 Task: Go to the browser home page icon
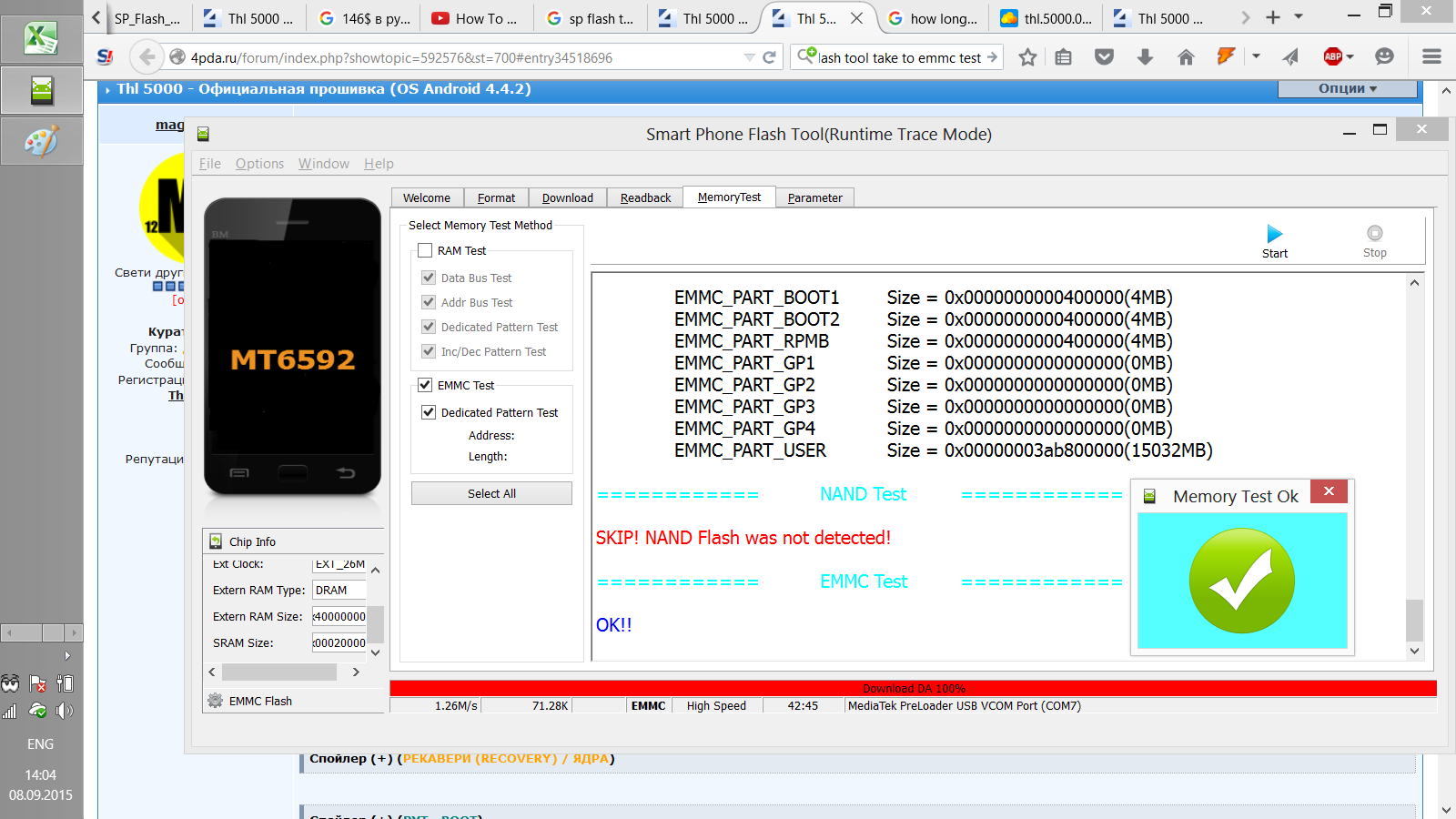1186,57
